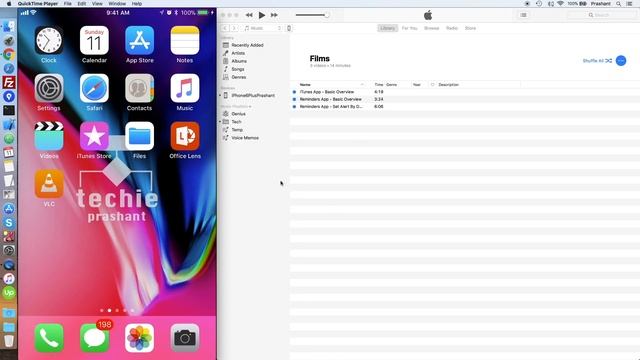The width and height of the screenshot is (640, 360).
Task: Tap the App Store icon on iPhone
Action: (140, 41)
